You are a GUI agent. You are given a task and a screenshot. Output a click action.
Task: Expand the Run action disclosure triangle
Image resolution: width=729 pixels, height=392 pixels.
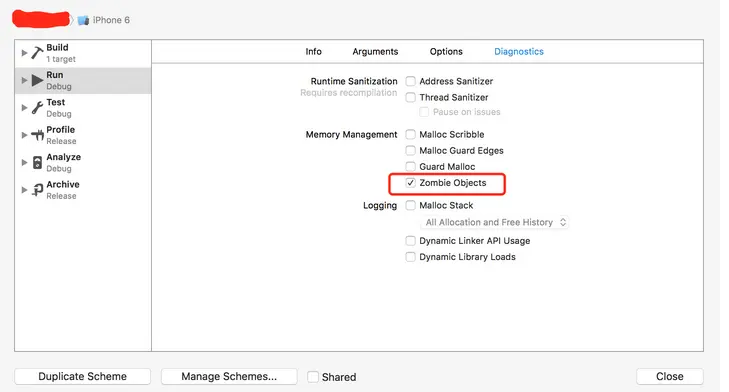24,80
